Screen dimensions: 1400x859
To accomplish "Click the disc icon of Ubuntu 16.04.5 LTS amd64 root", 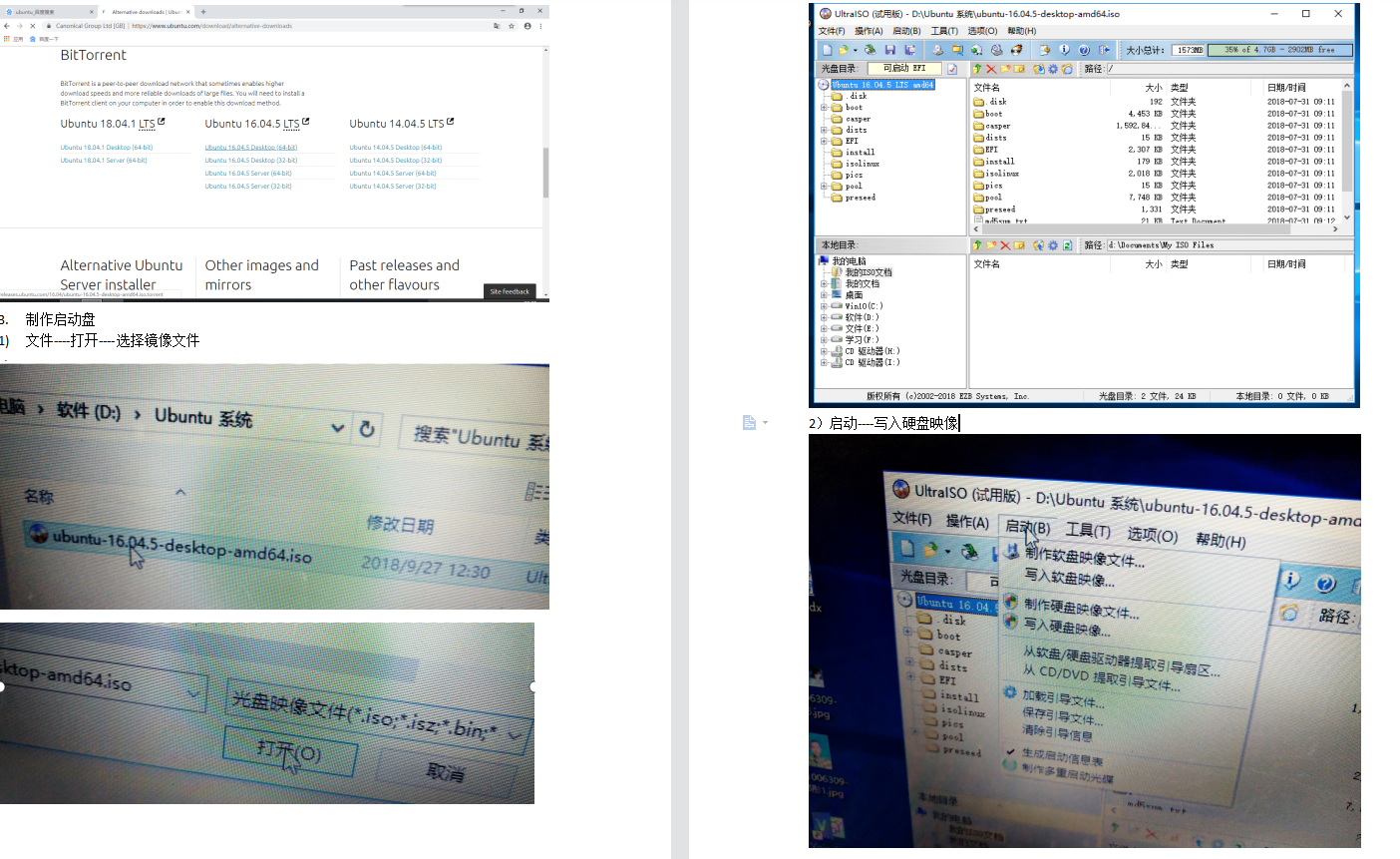I will [x=826, y=85].
